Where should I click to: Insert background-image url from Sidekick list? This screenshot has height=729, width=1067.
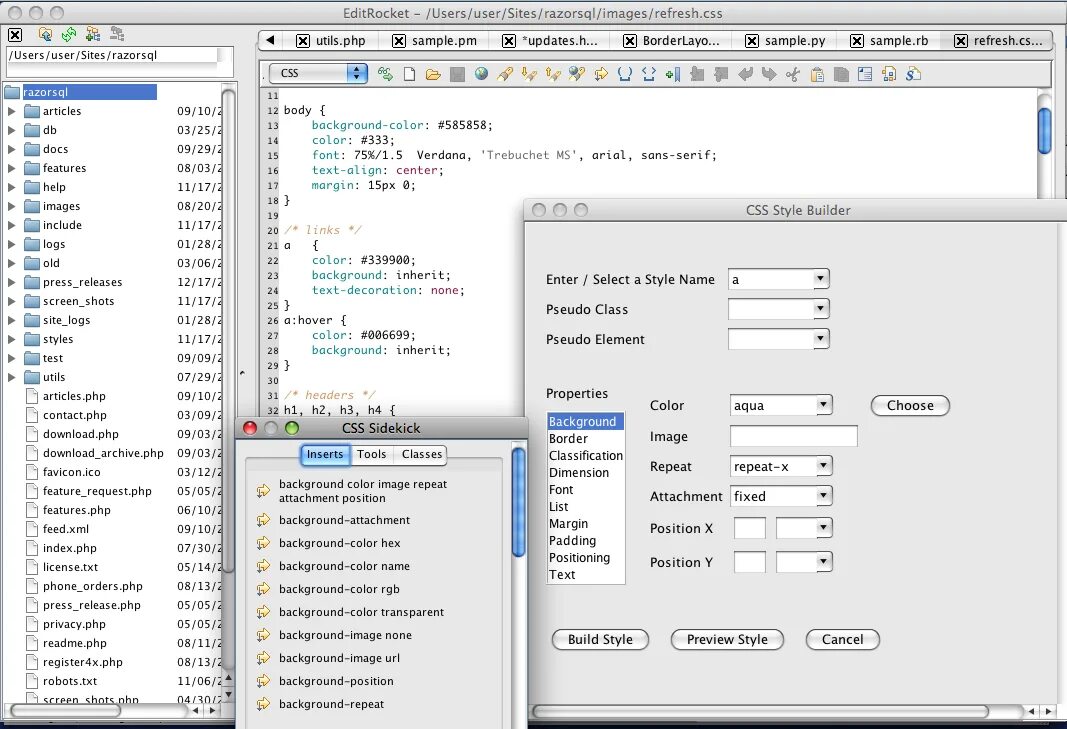point(340,658)
